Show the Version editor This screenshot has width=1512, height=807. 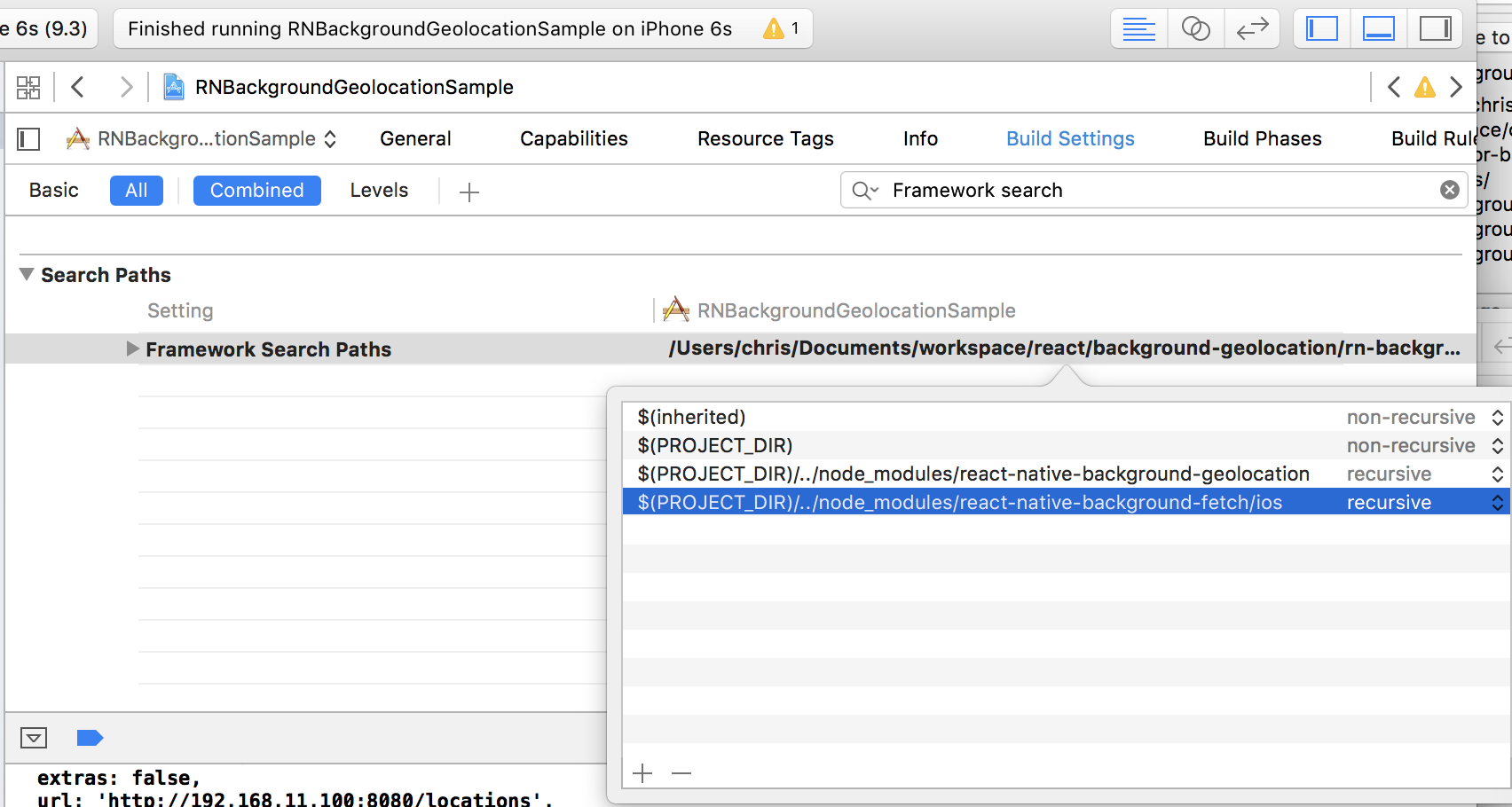(x=1252, y=29)
